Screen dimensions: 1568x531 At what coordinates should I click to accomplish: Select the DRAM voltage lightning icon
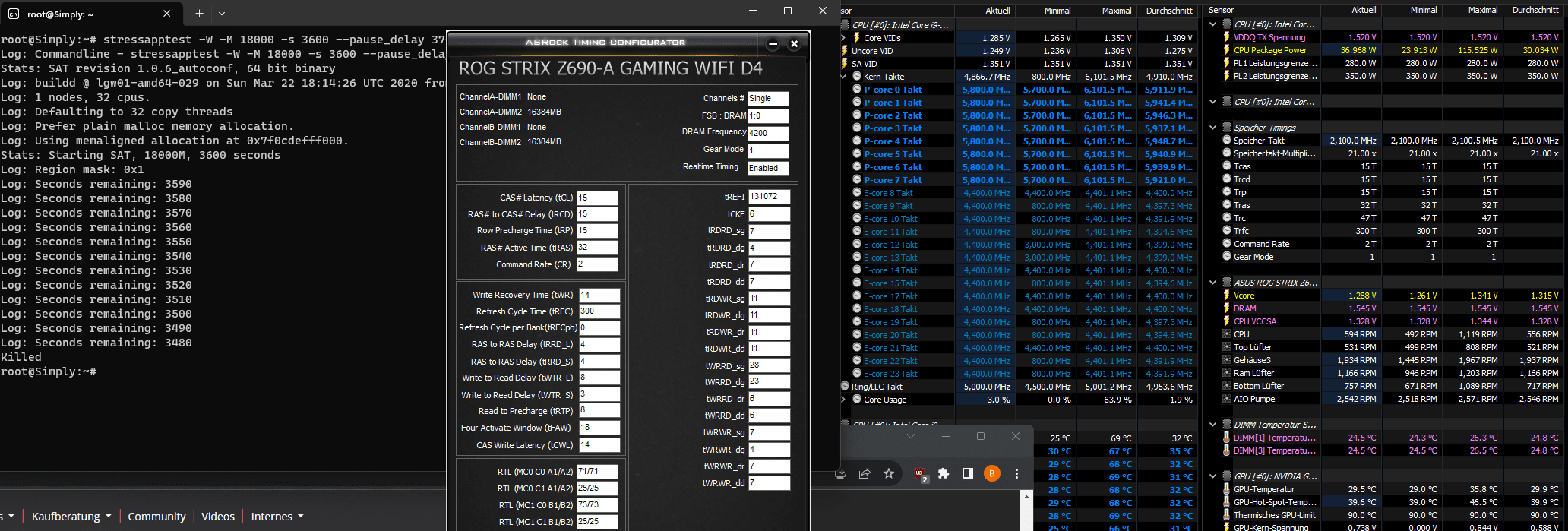(x=1227, y=308)
